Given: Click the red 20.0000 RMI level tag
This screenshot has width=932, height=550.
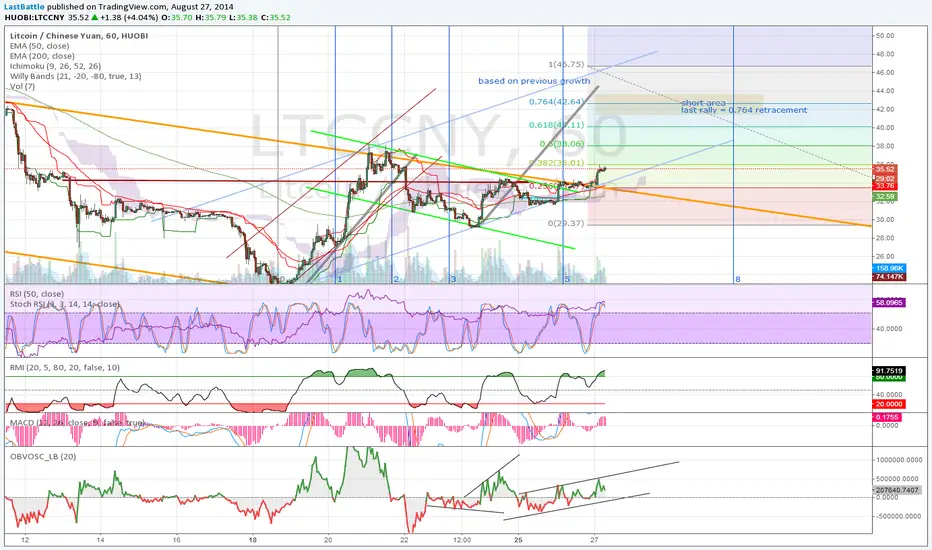Looking at the screenshot, I should click(889, 404).
